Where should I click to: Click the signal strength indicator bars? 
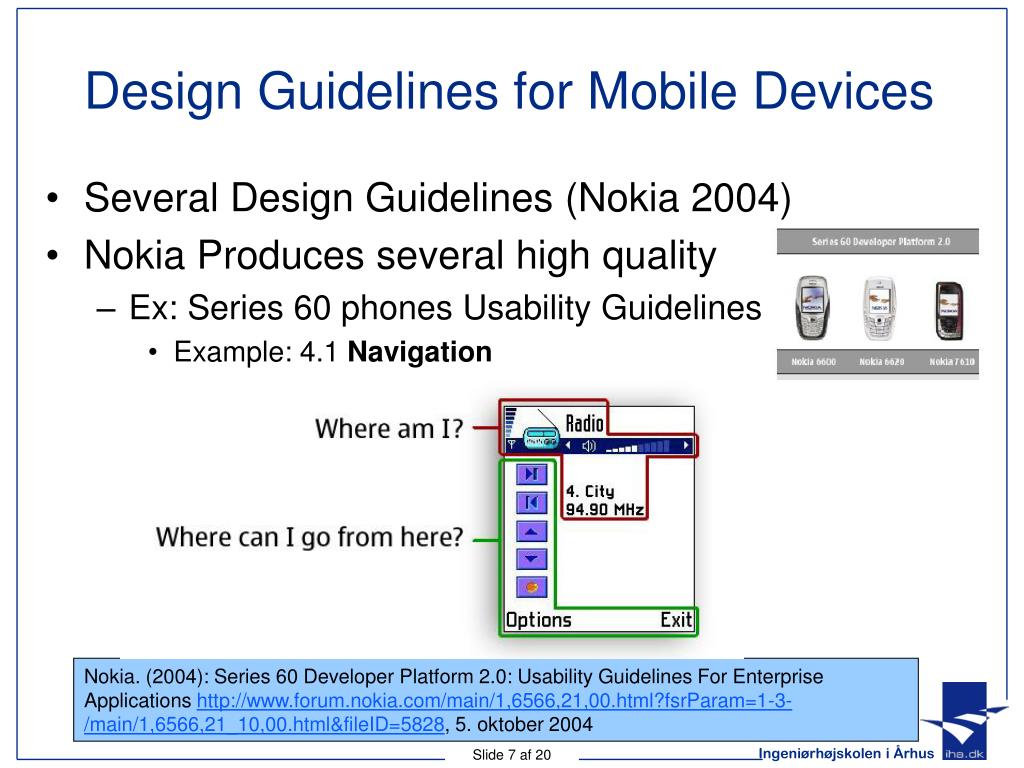[x=511, y=422]
